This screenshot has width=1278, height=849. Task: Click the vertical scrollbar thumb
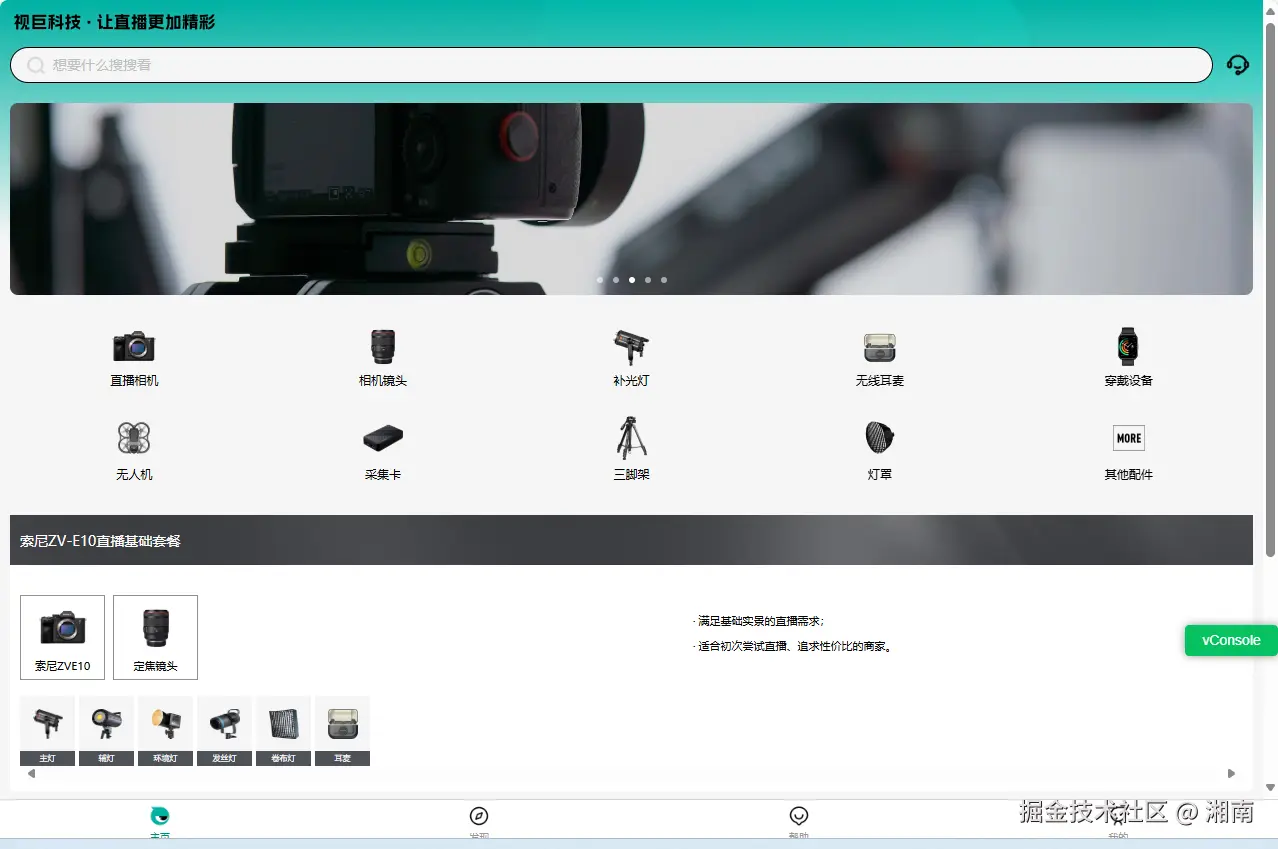[x=1271, y=288]
